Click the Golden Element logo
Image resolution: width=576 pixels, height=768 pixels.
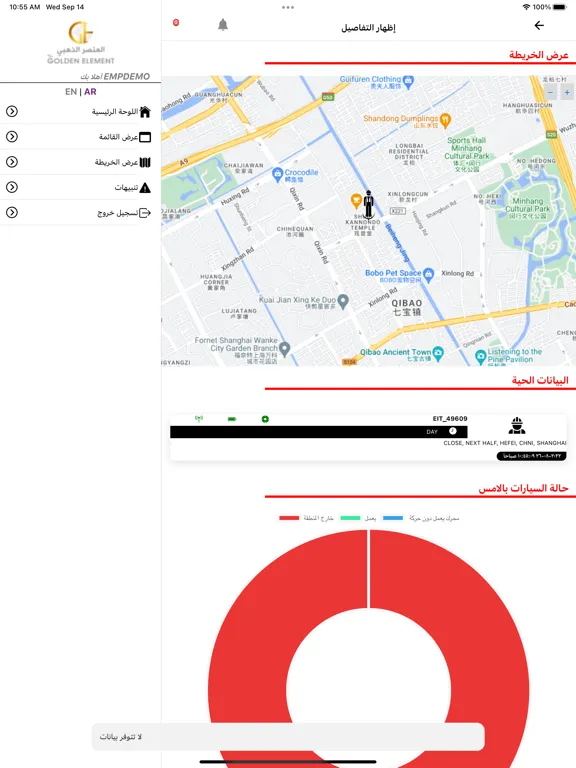coord(81,43)
